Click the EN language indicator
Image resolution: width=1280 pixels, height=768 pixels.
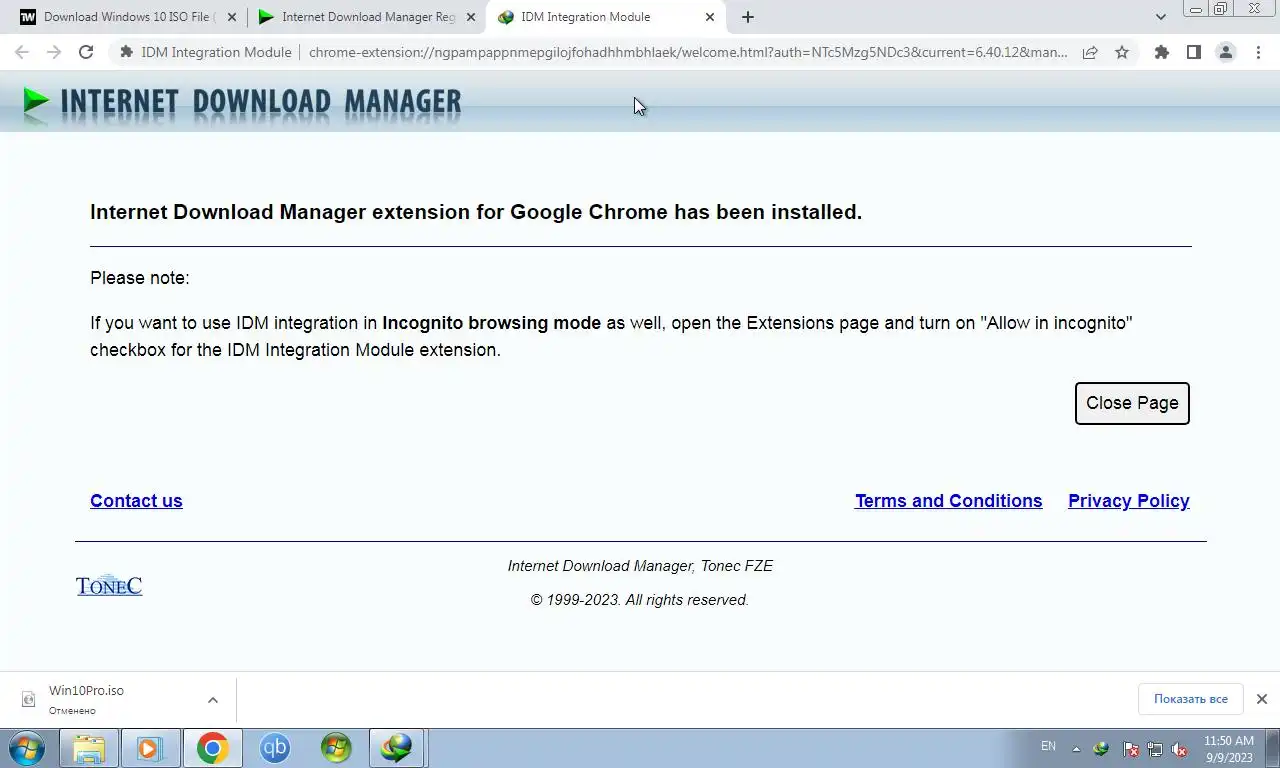[x=1048, y=746]
